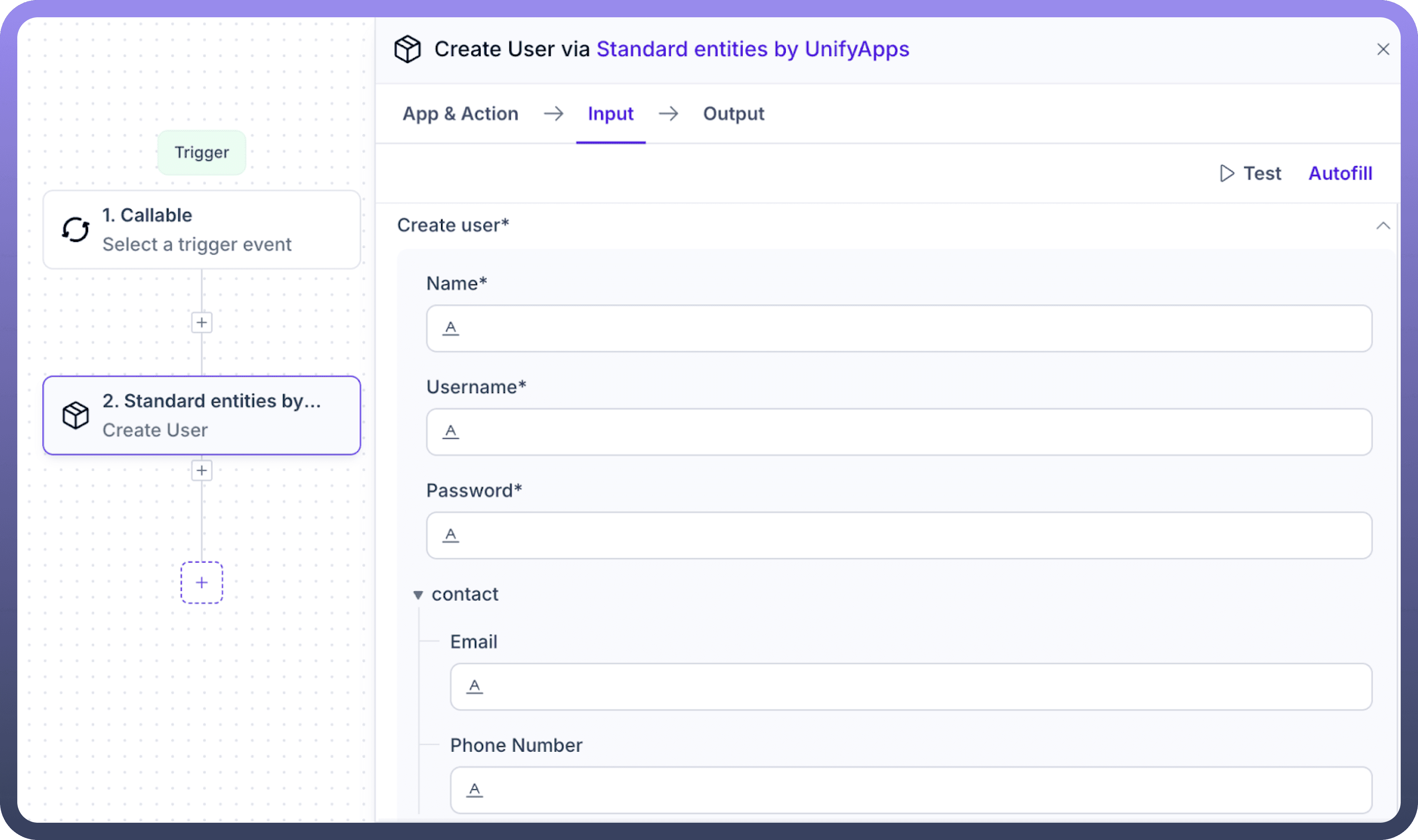The height and width of the screenshot is (840, 1418).
Task: Click the Phone Number input field
Action: [917, 790]
